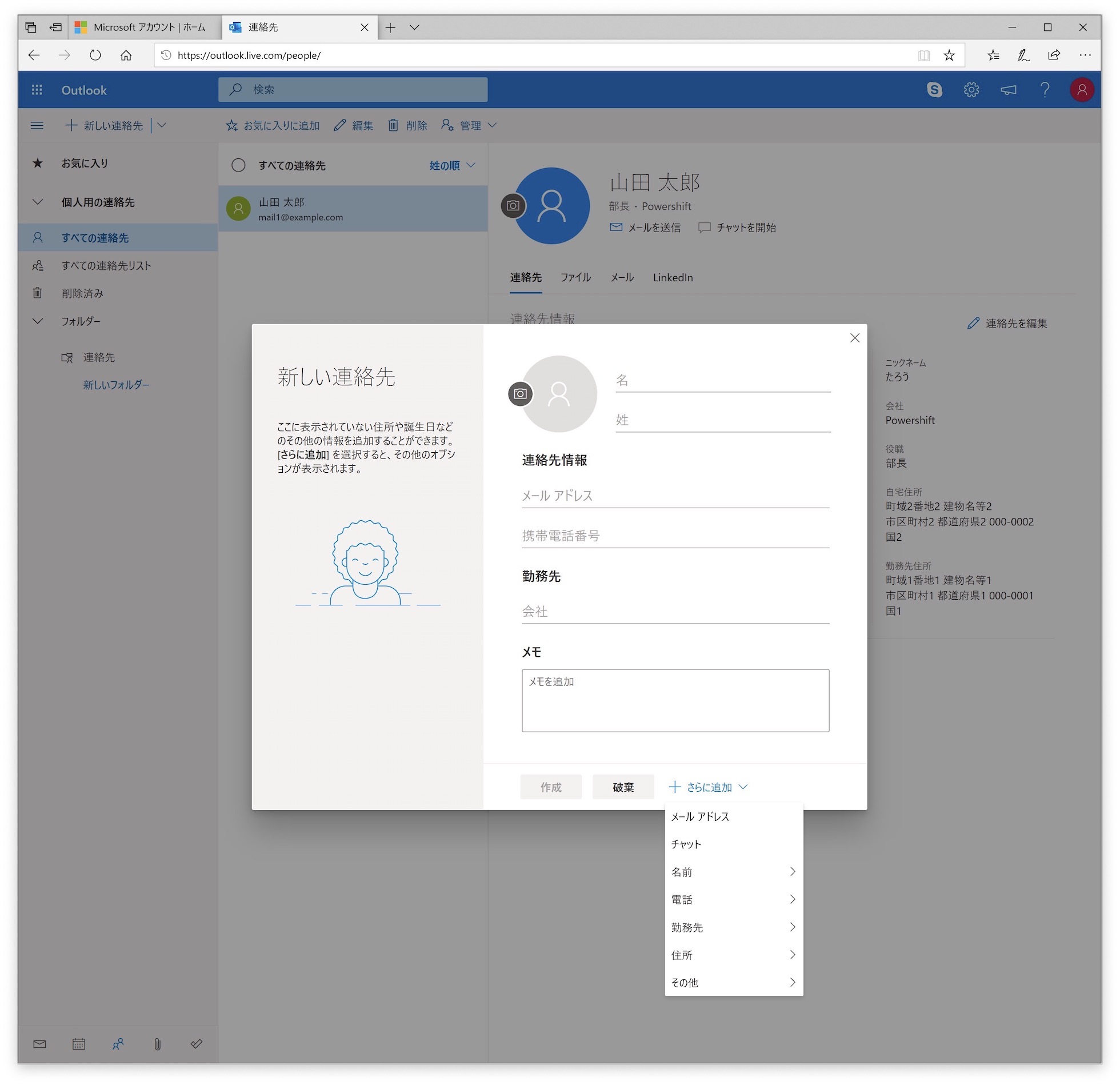Image resolution: width=1120 pixels, height=1085 pixels.
Task: Open the 姓の順 sort dropdown
Action: click(452, 165)
